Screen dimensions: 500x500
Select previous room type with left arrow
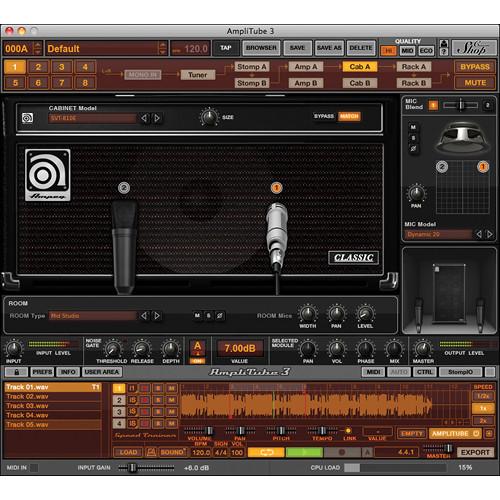[x=144, y=315]
